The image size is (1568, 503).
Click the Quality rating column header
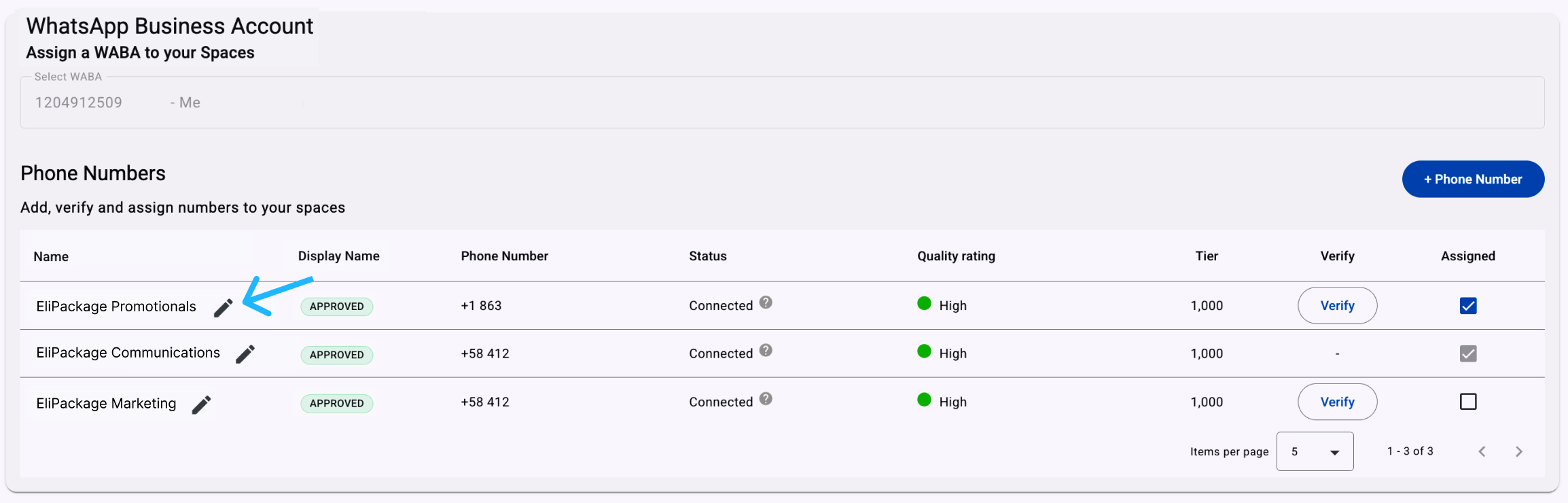click(x=956, y=256)
